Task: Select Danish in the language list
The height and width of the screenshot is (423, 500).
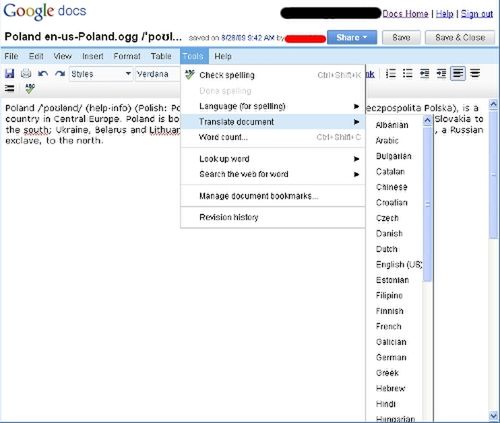Action: [x=389, y=234]
